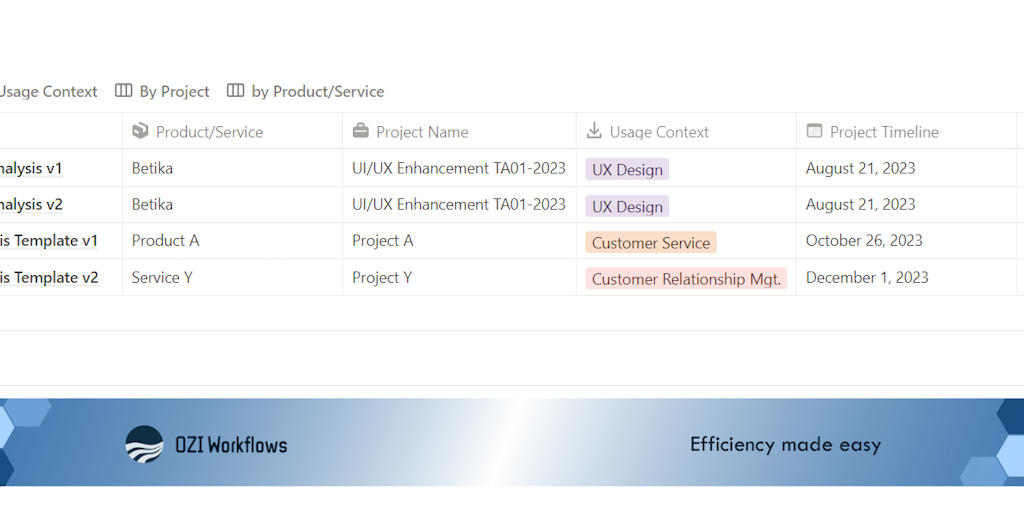Screen dimensions: 1024x512
Task: Select the Betika cell in the v1 row
Action: click(x=232, y=168)
